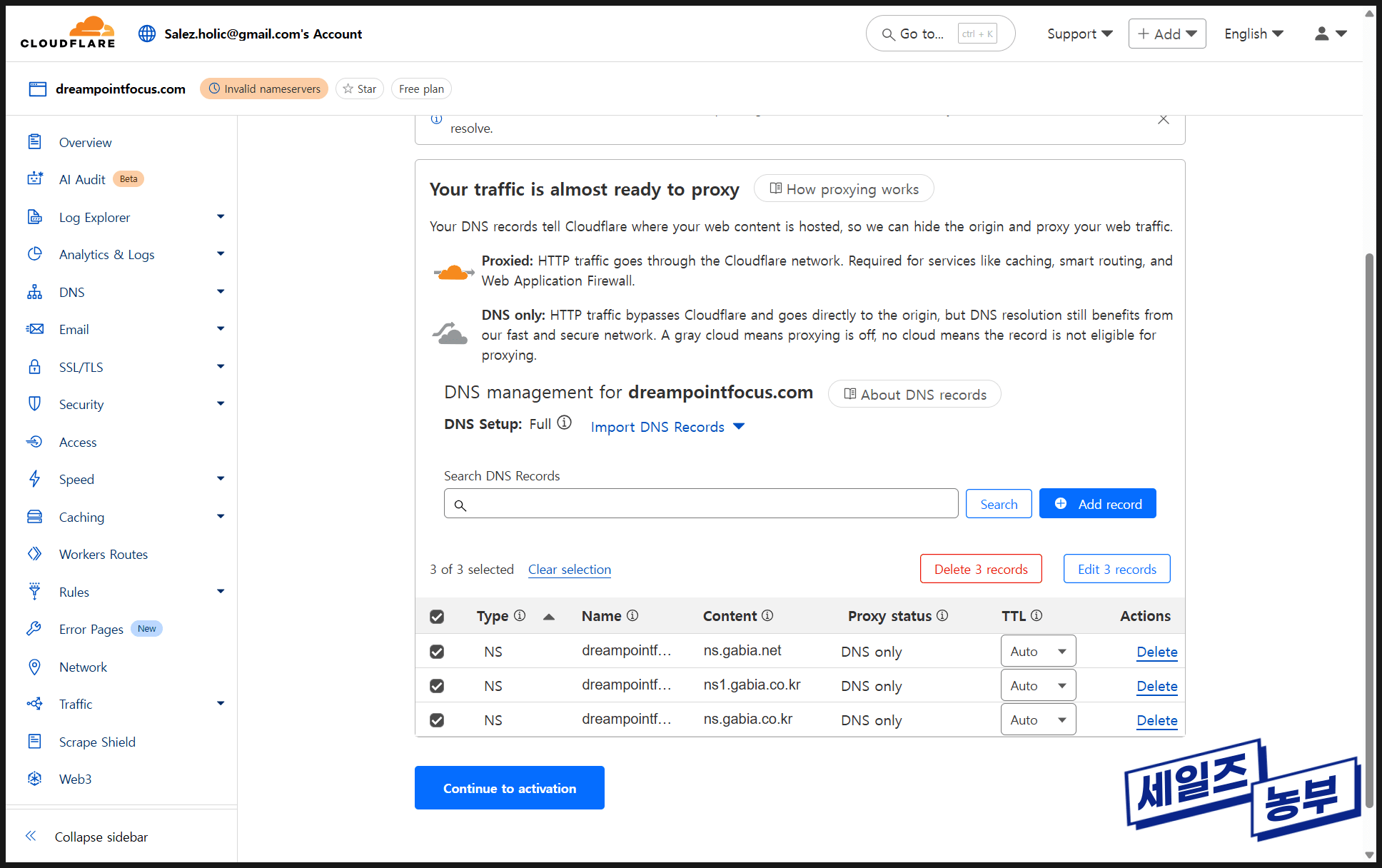Click the Search DNS Records input field
The width and height of the screenshot is (1382, 868).
pyautogui.click(x=700, y=504)
